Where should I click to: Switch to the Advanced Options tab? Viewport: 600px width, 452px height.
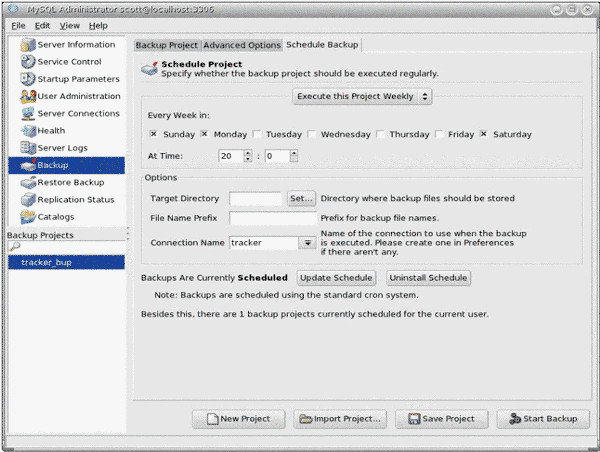pos(242,45)
